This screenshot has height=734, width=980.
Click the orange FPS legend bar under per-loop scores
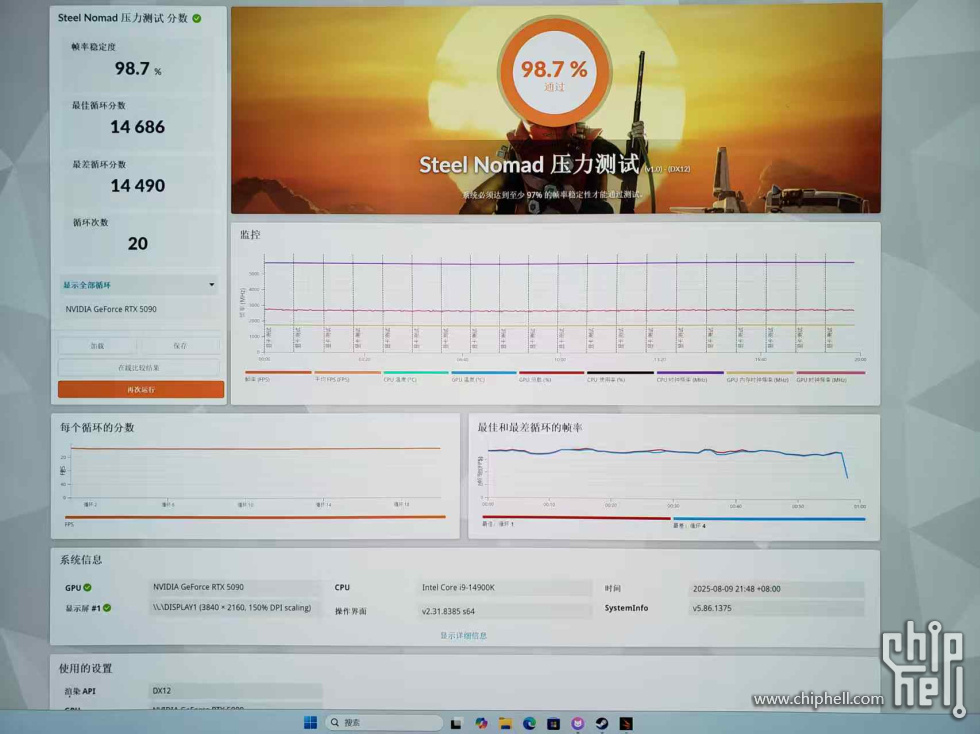point(255,517)
